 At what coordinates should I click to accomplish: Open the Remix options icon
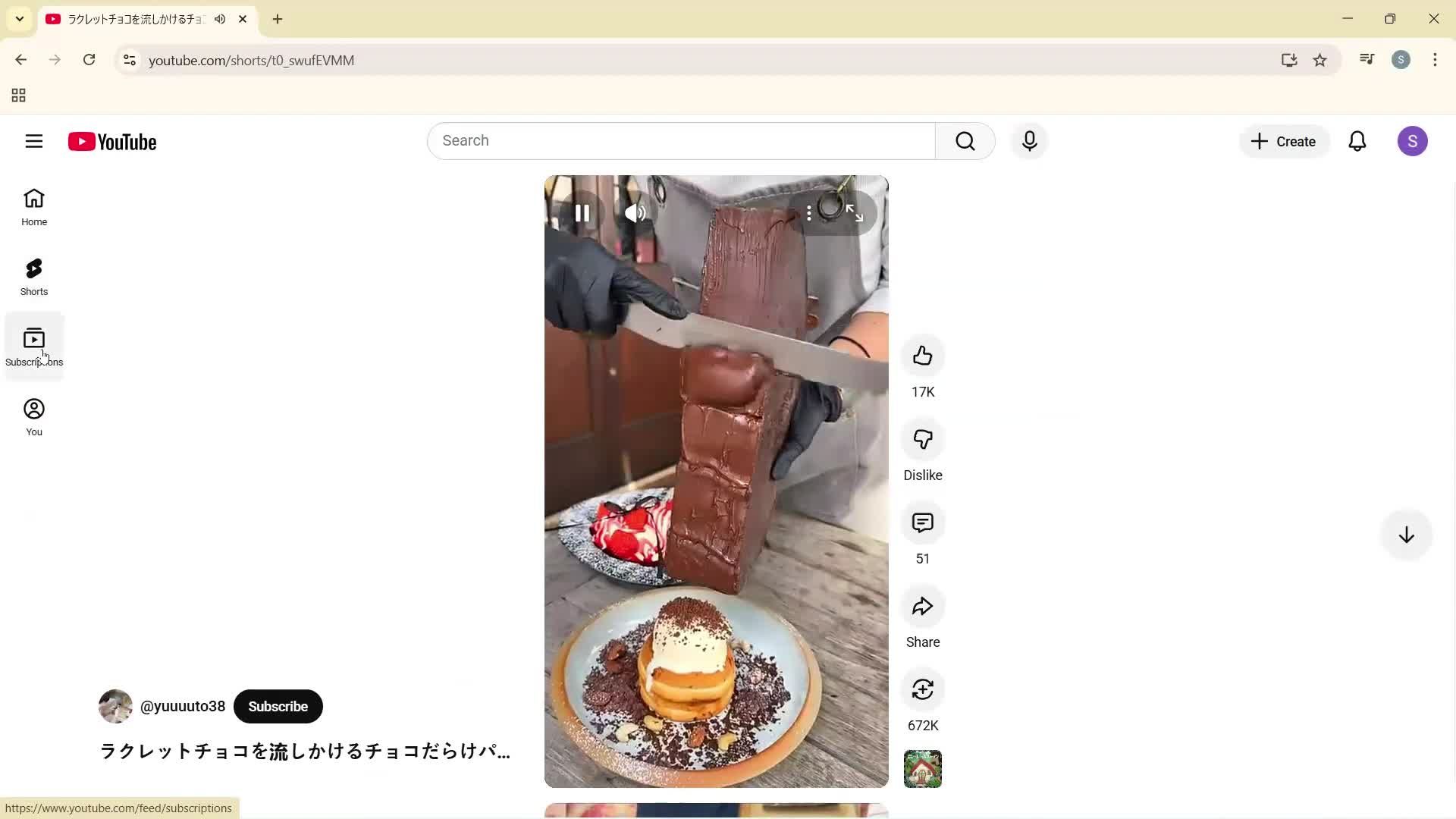[x=922, y=690]
